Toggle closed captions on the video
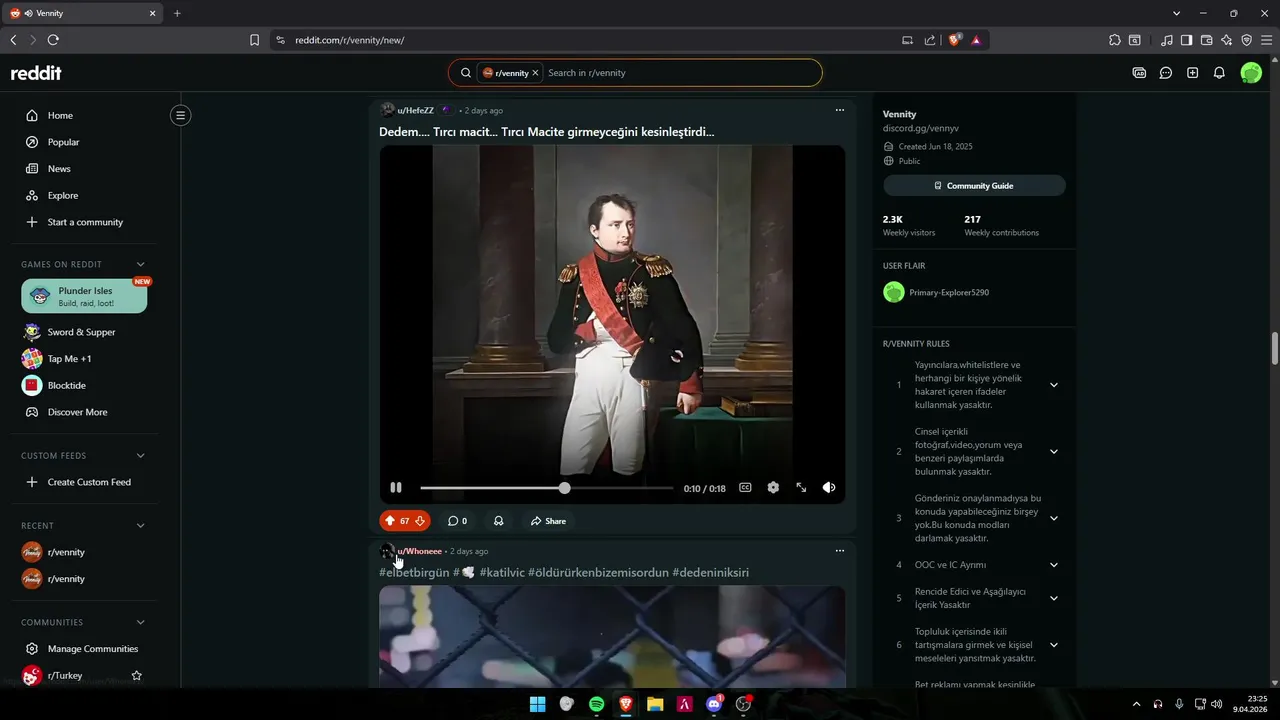The width and height of the screenshot is (1280, 720). (745, 488)
